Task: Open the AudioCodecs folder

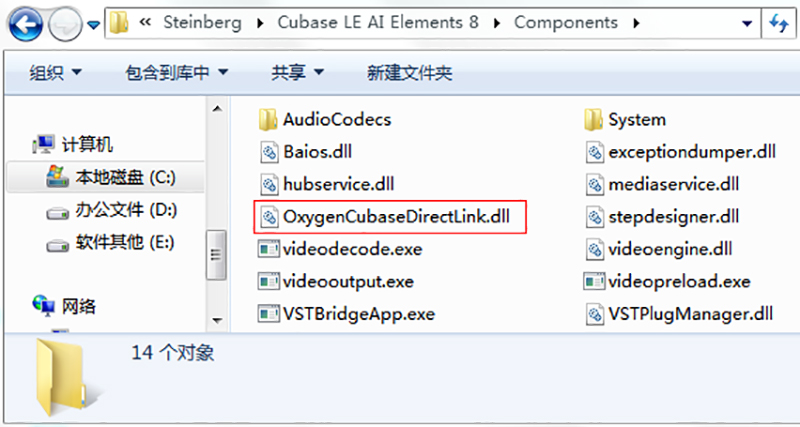Action: pos(324,120)
